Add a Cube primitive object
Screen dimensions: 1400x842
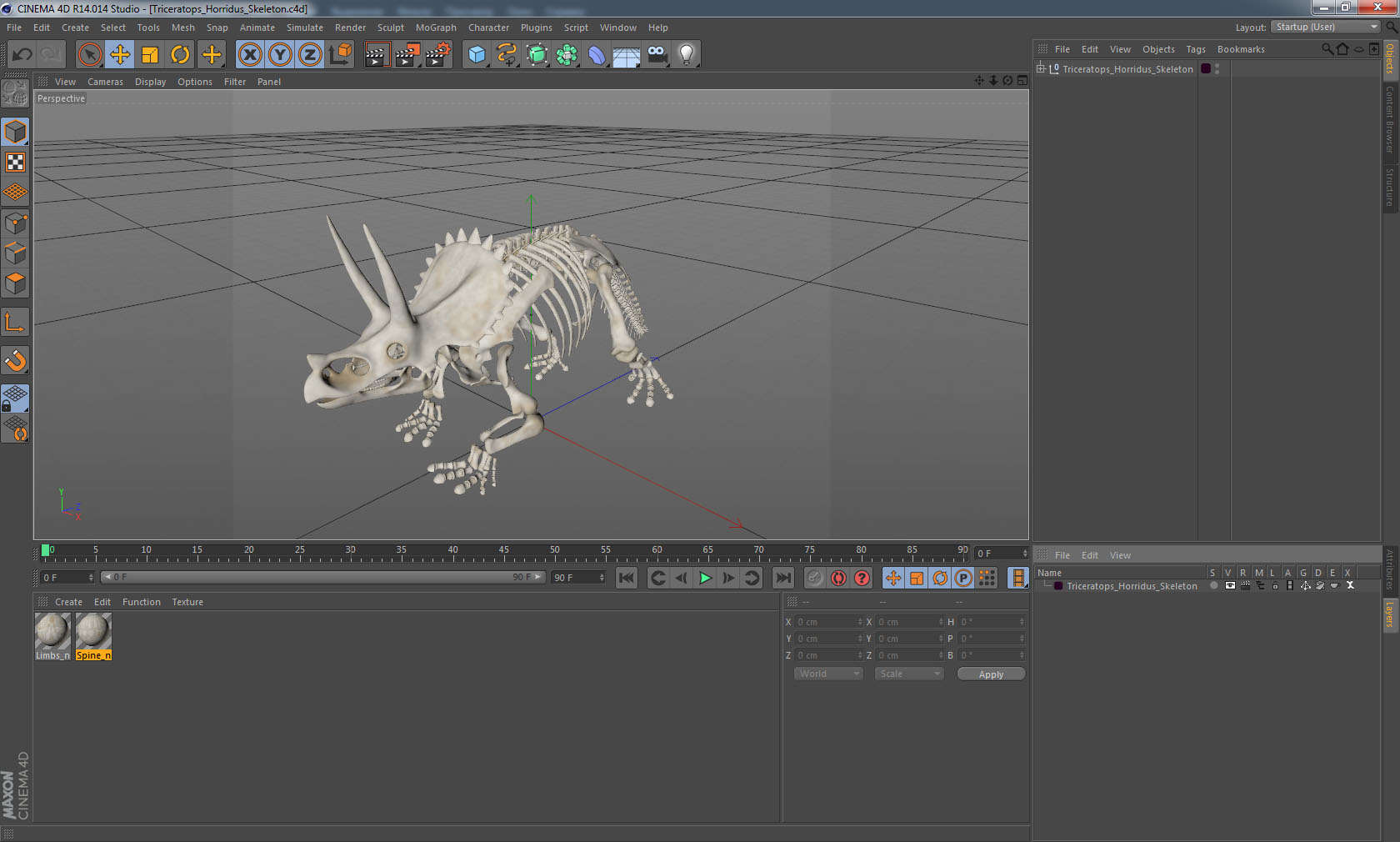pyautogui.click(x=477, y=55)
